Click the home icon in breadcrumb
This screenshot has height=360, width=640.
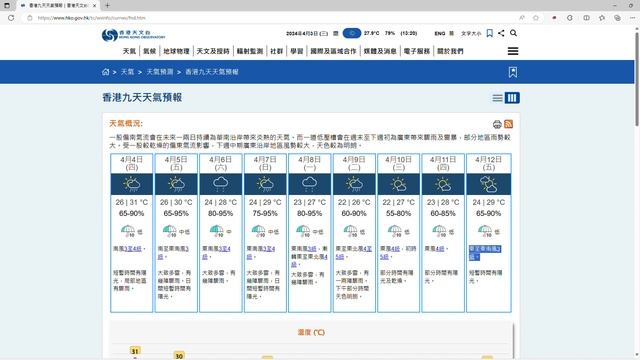pyautogui.click(x=106, y=72)
